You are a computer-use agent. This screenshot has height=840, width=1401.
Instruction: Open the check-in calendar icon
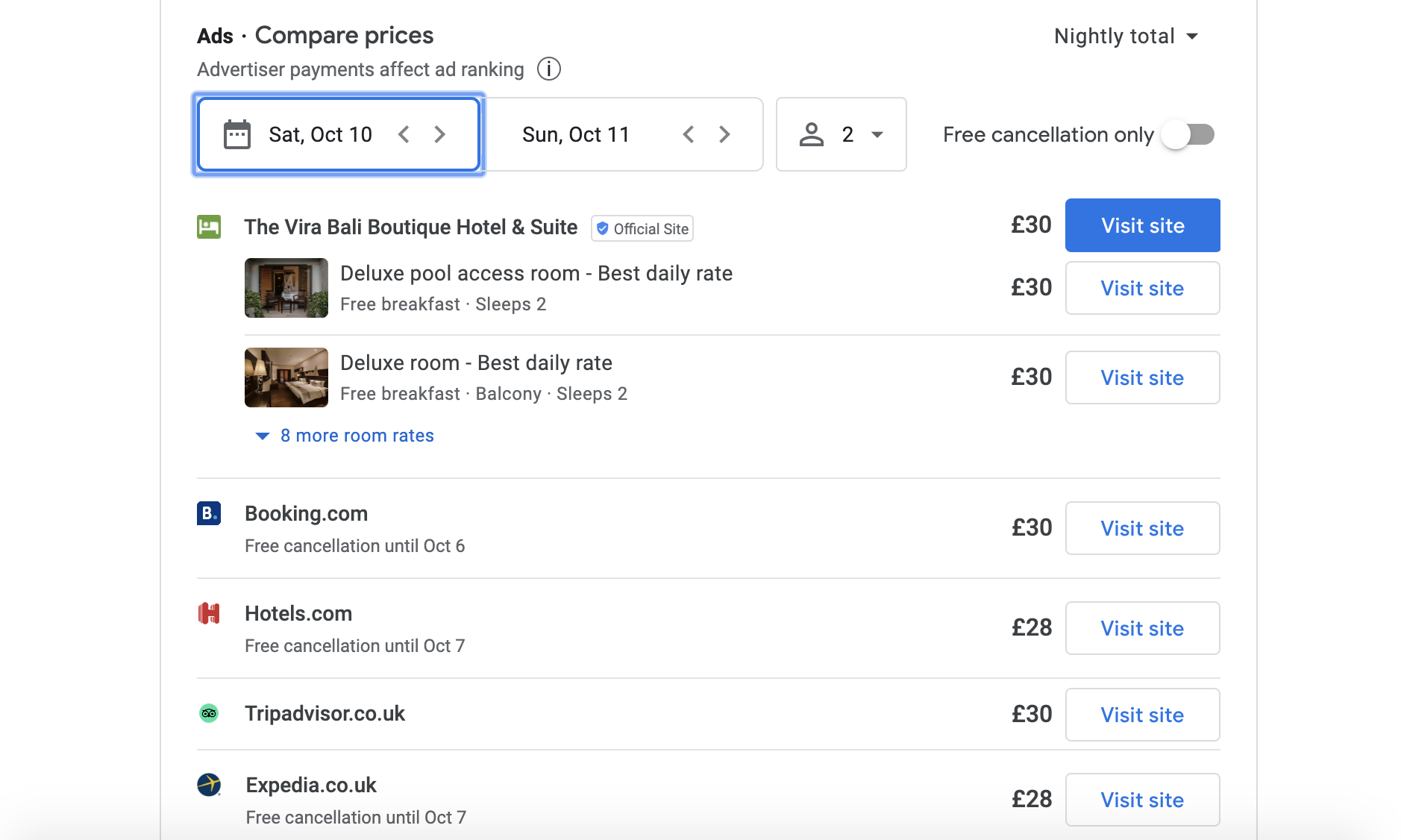[237, 134]
